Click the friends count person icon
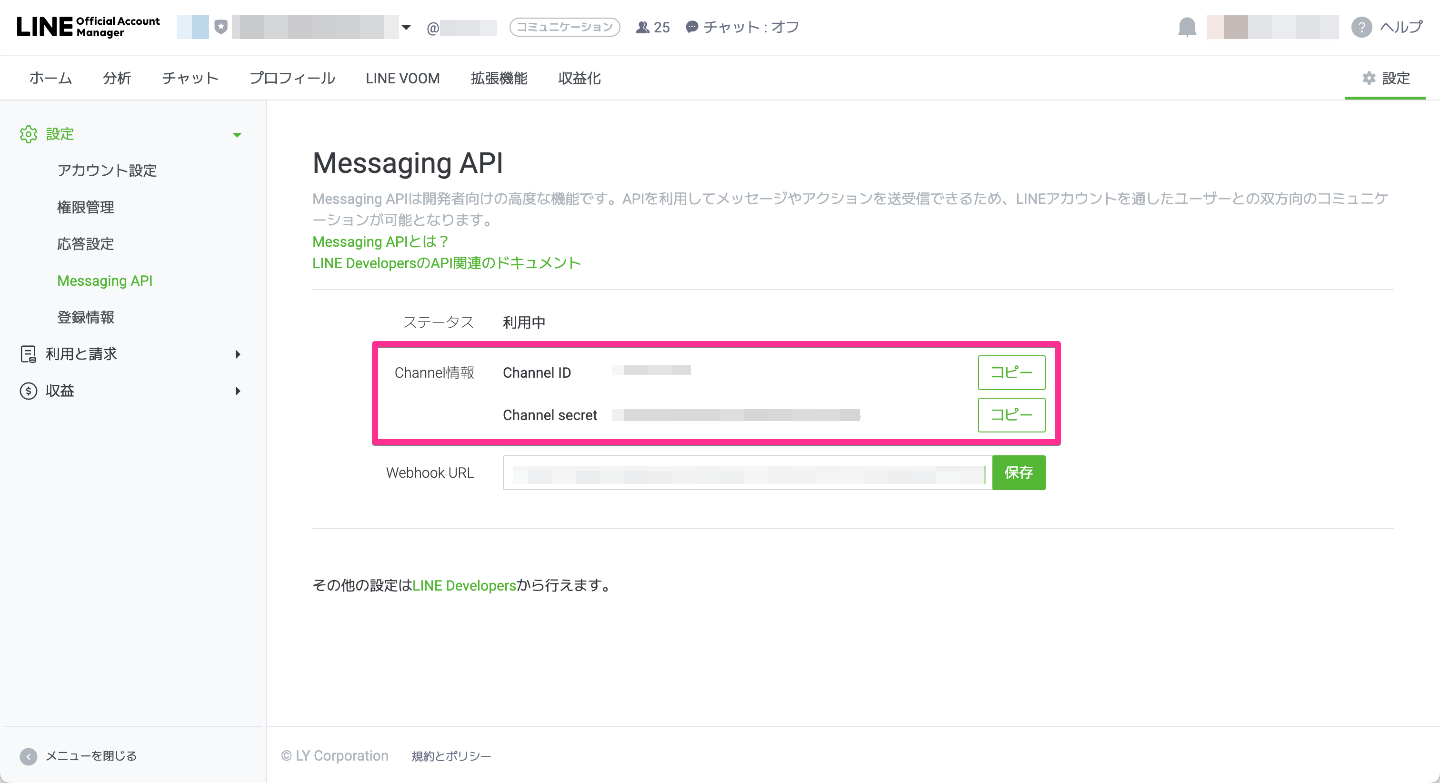The image size is (1440, 783). tap(643, 28)
